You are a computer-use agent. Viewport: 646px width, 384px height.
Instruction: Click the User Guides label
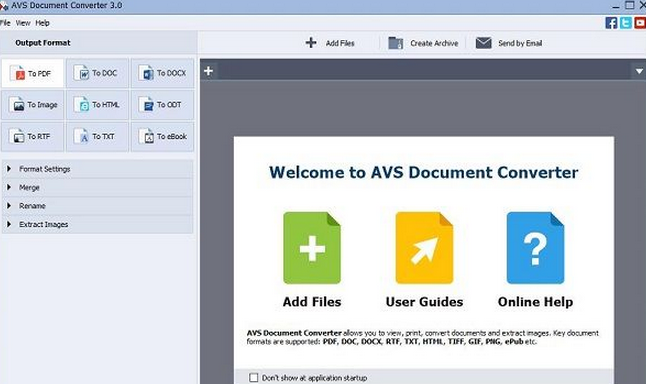[x=424, y=302]
